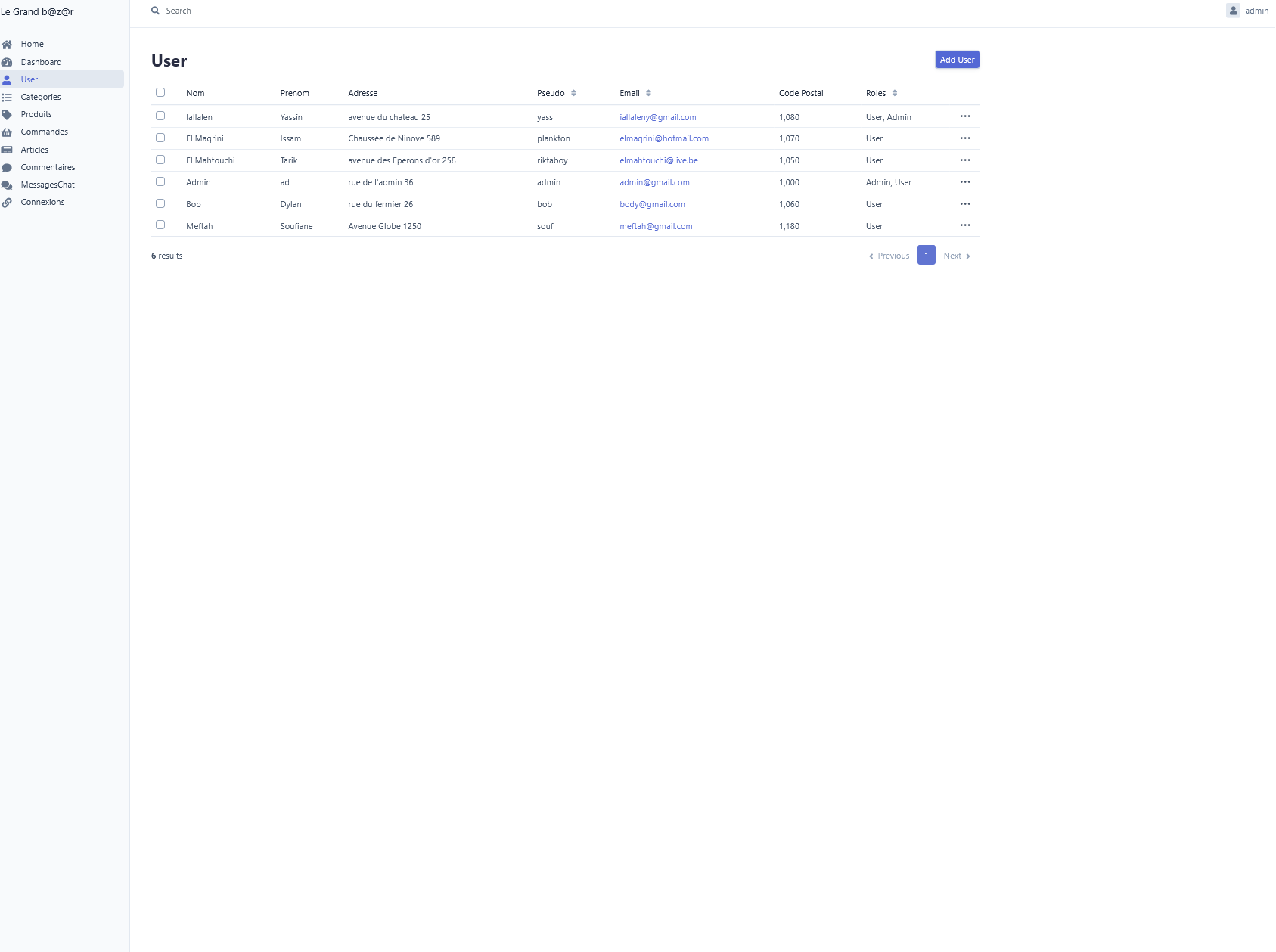Check the box for Admin row
The height and width of the screenshot is (952, 1276).
tap(160, 181)
